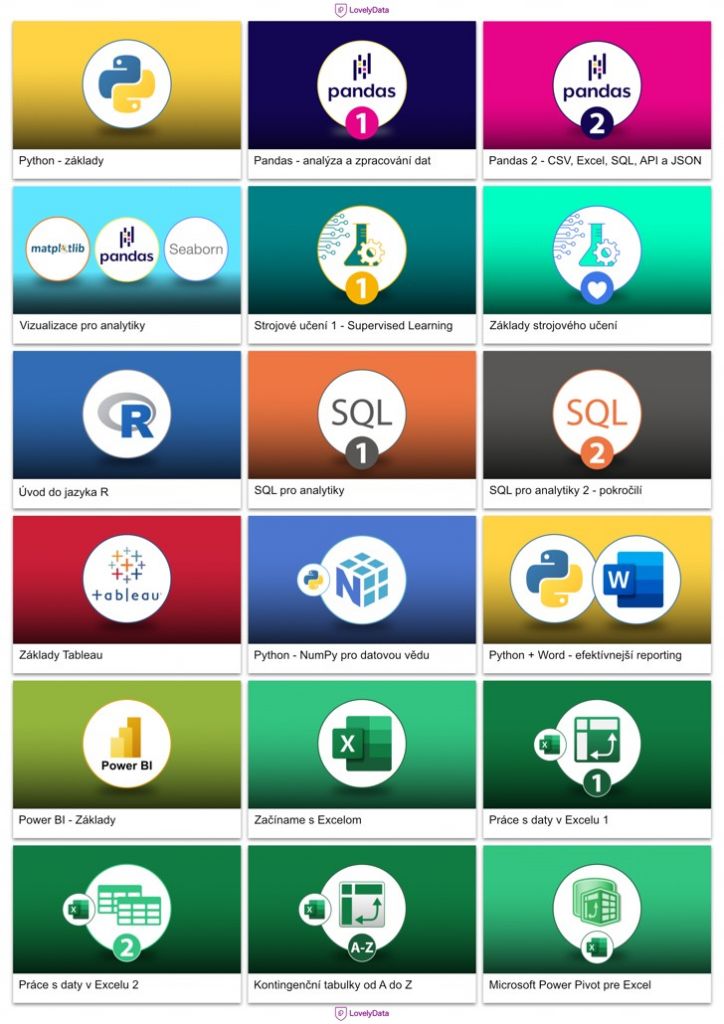
Task: Open "Základy strojového učení" course title
Action: pos(552,326)
